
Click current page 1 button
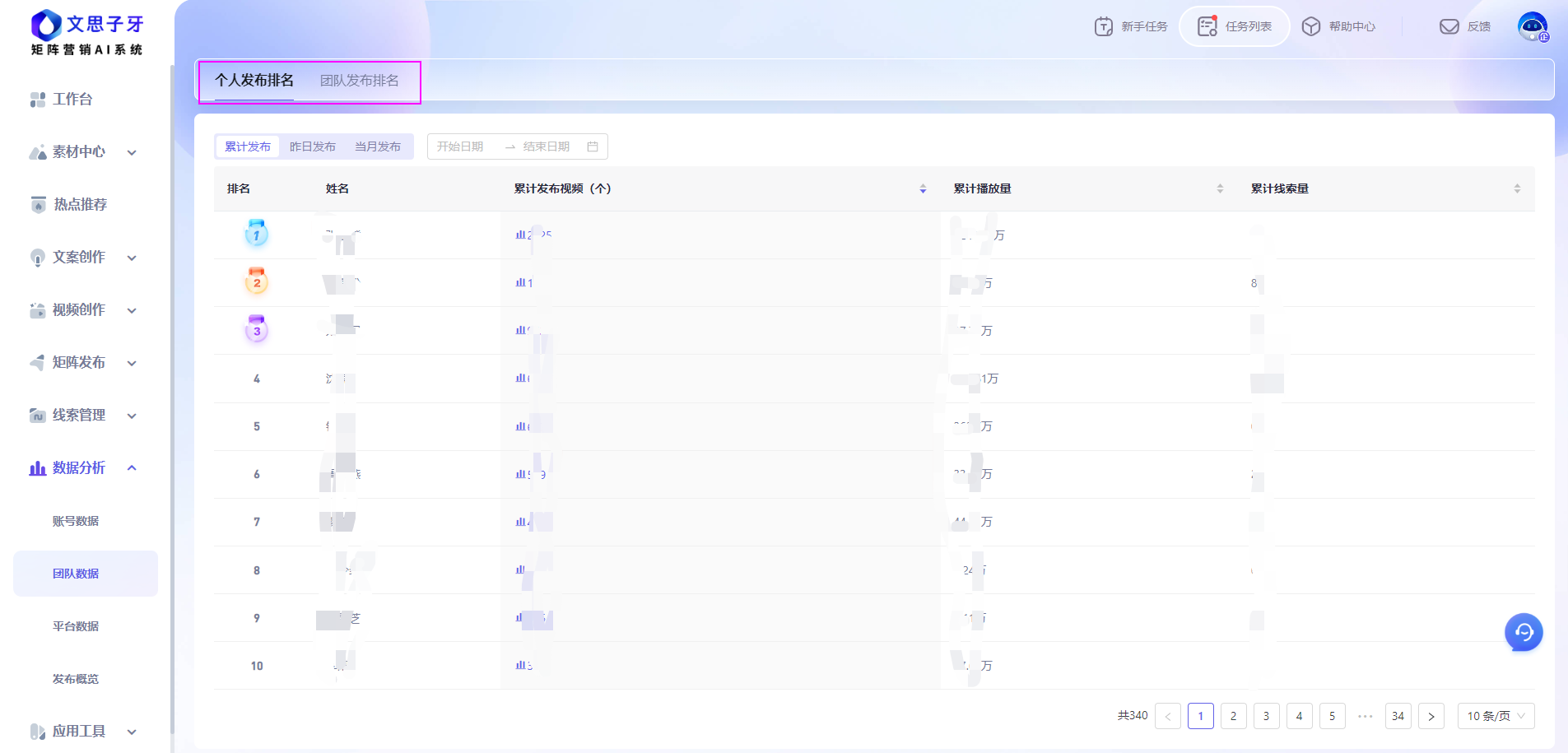point(1200,716)
